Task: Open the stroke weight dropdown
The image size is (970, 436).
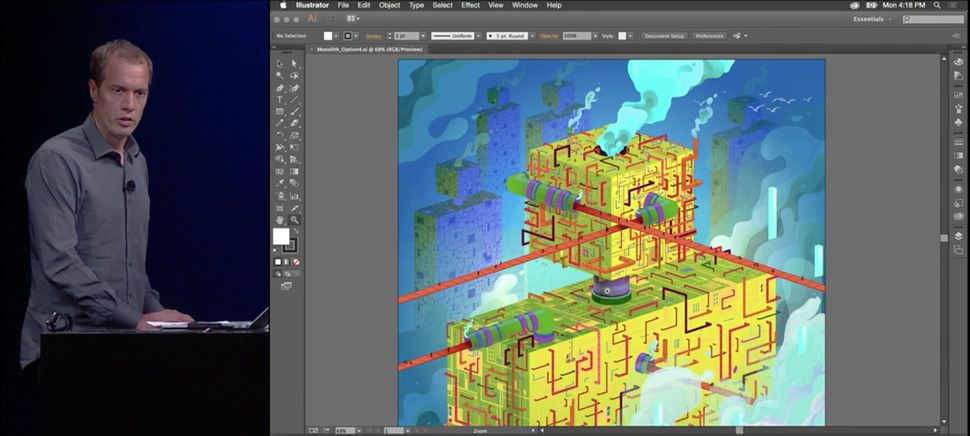Action: click(423, 36)
